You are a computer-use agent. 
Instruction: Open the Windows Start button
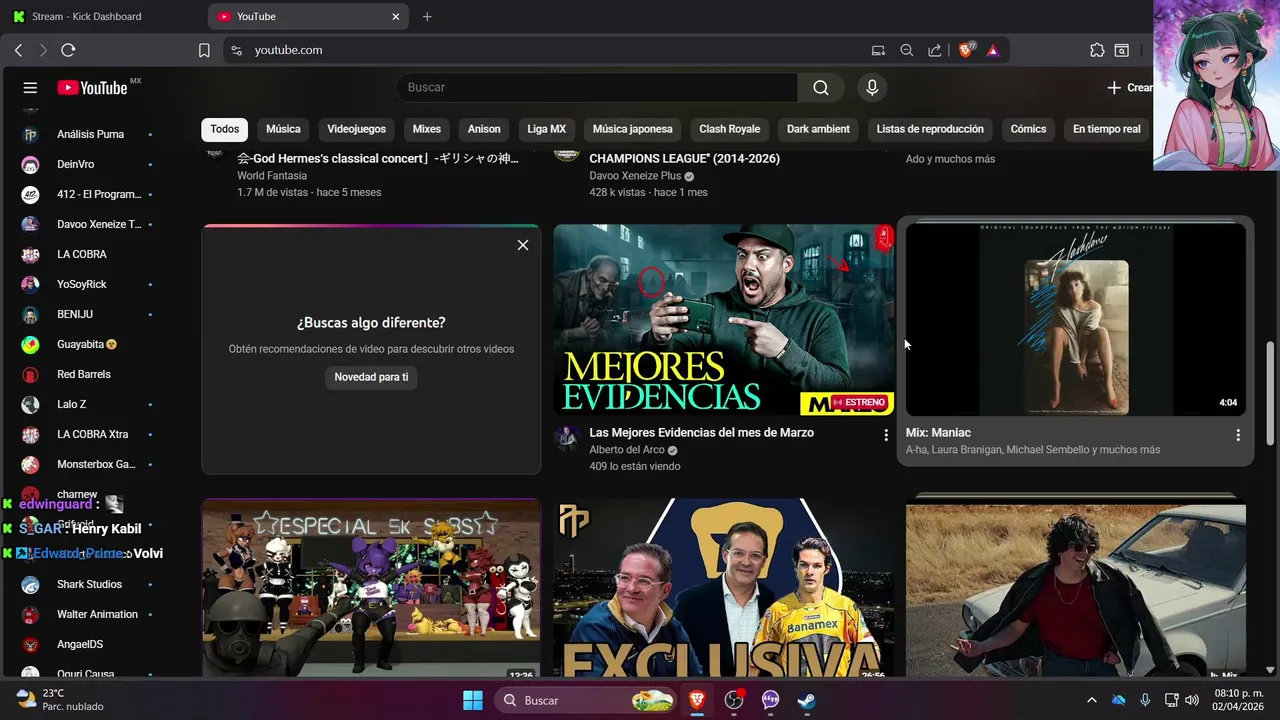[x=473, y=700]
